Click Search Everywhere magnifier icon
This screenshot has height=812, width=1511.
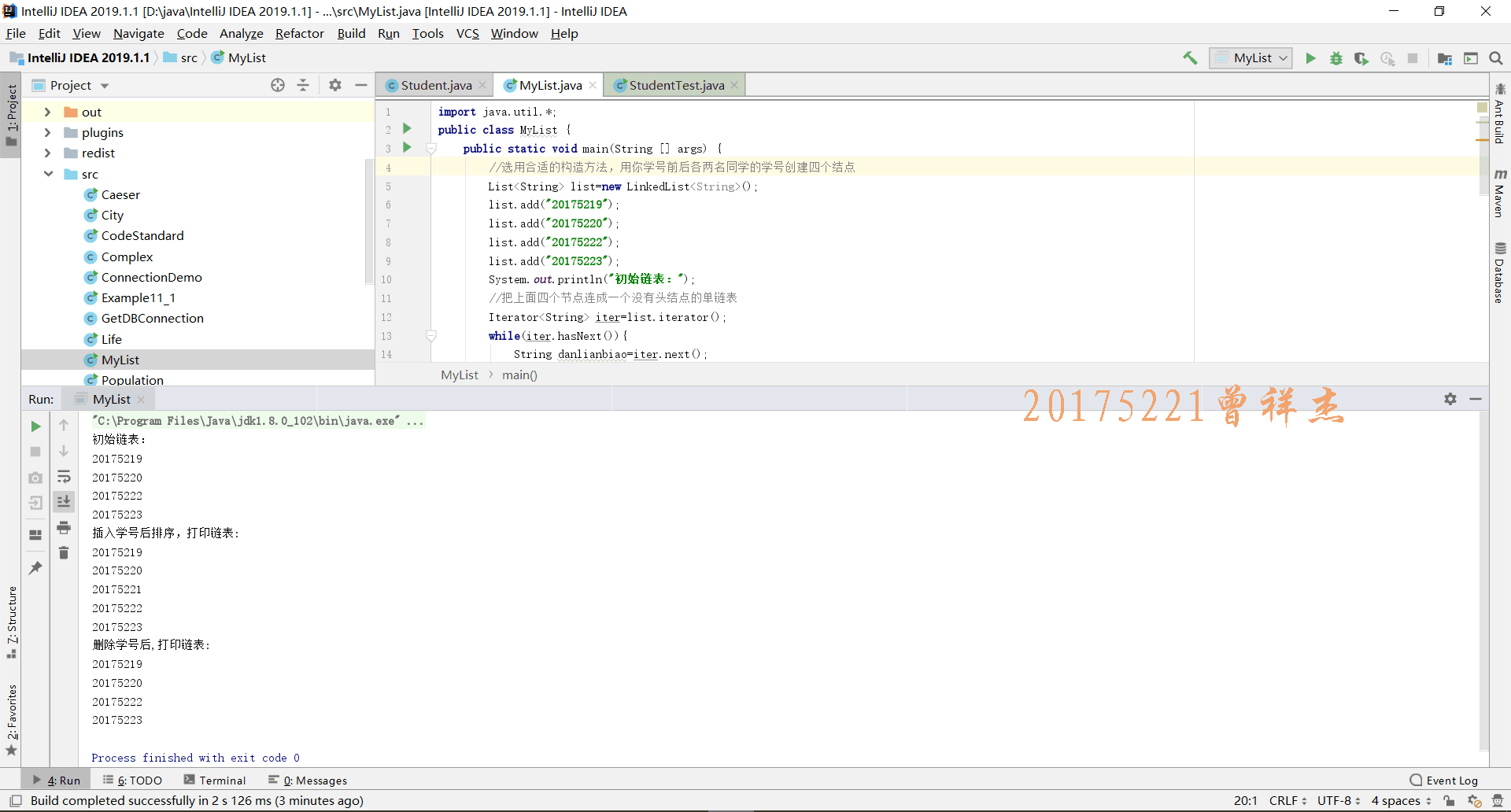[x=1496, y=58]
